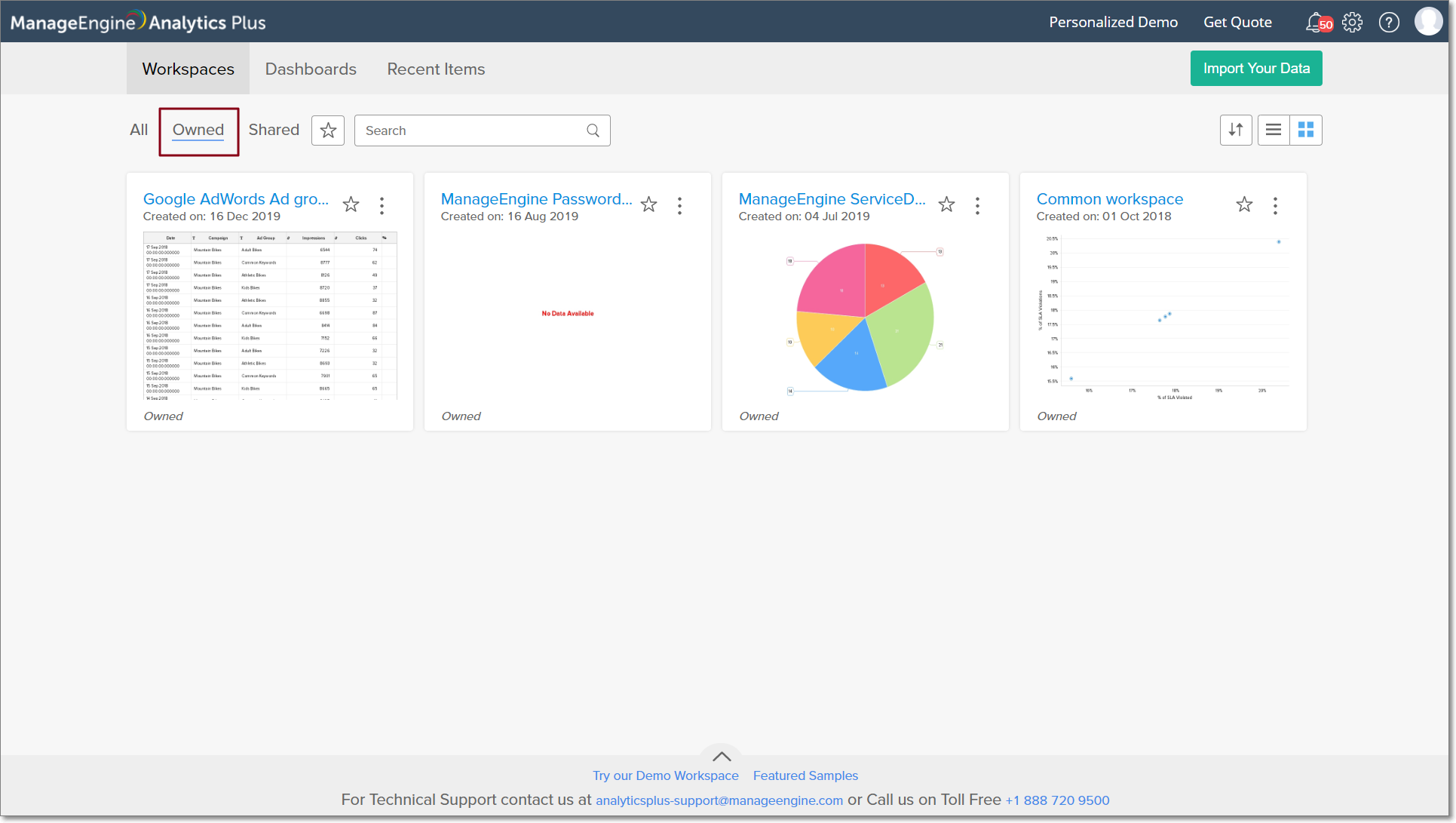Click the search magnifier icon

click(x=593, y=131)
